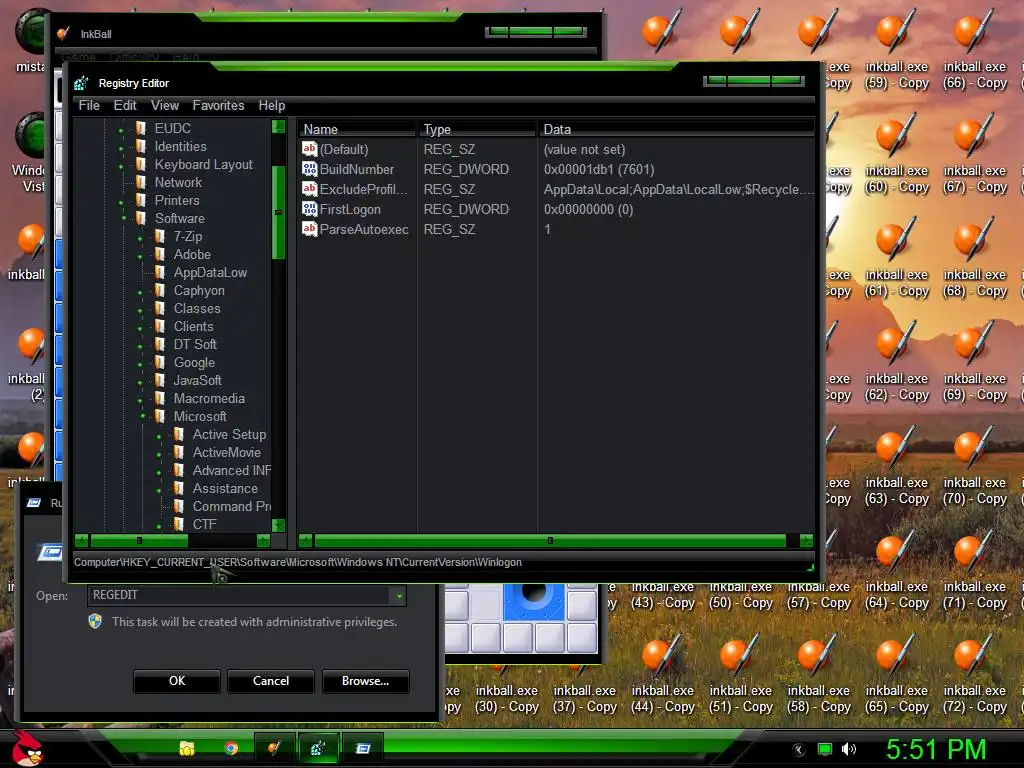
Task: Expand the Google key node
Action: (140, 364)
